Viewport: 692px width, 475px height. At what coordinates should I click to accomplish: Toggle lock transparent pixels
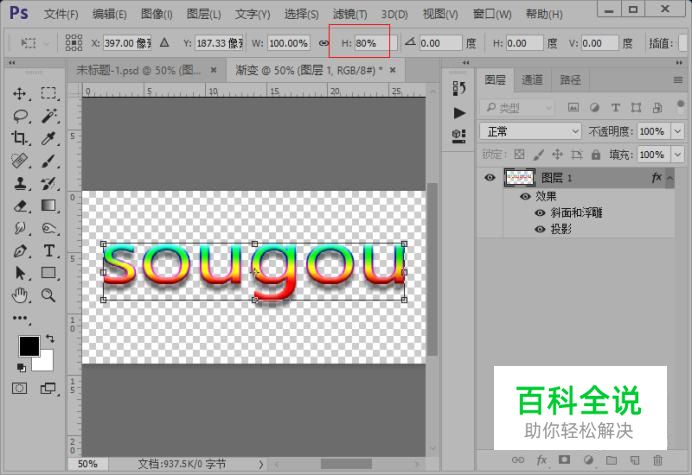(x=519, y=154)
